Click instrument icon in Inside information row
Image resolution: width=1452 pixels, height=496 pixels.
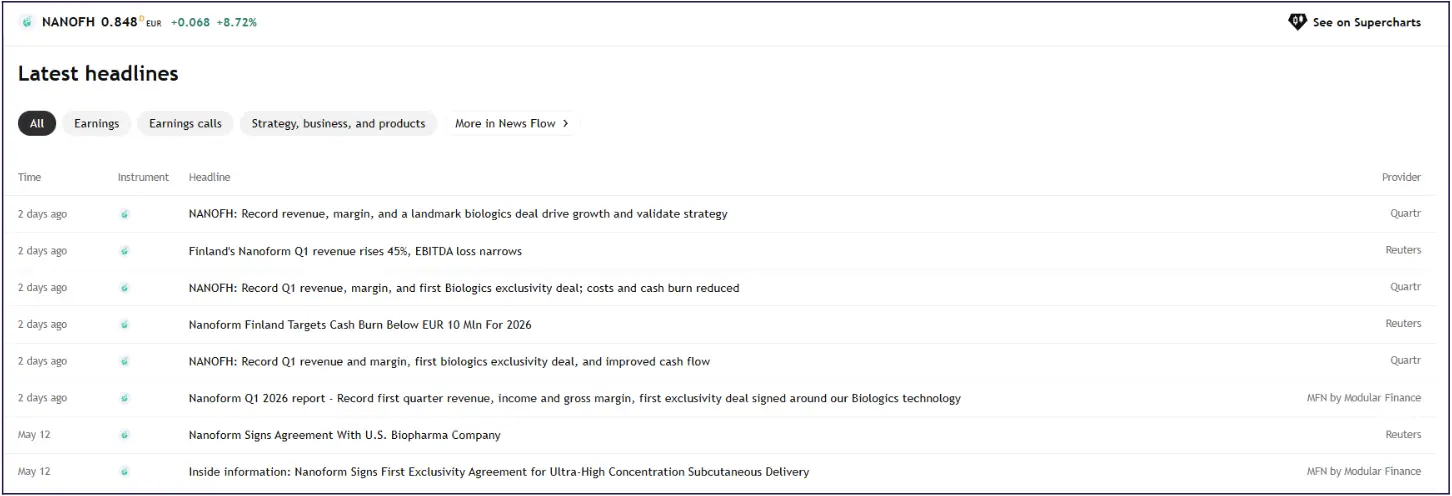pyautogui.click(x=125, y=472)
